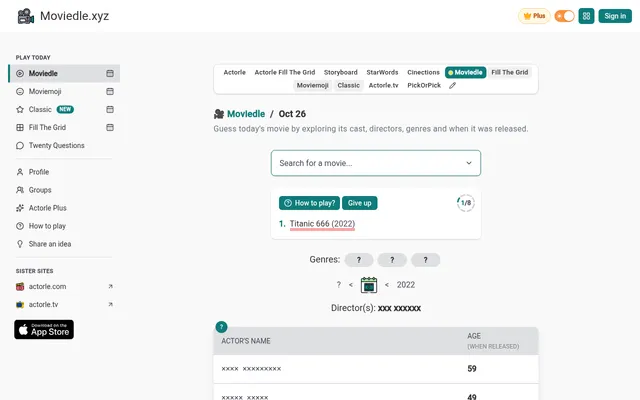Open the Fill The Grid calendar icon
The image size is (640, 400).
pyautogui.click(x=110, y=127)
